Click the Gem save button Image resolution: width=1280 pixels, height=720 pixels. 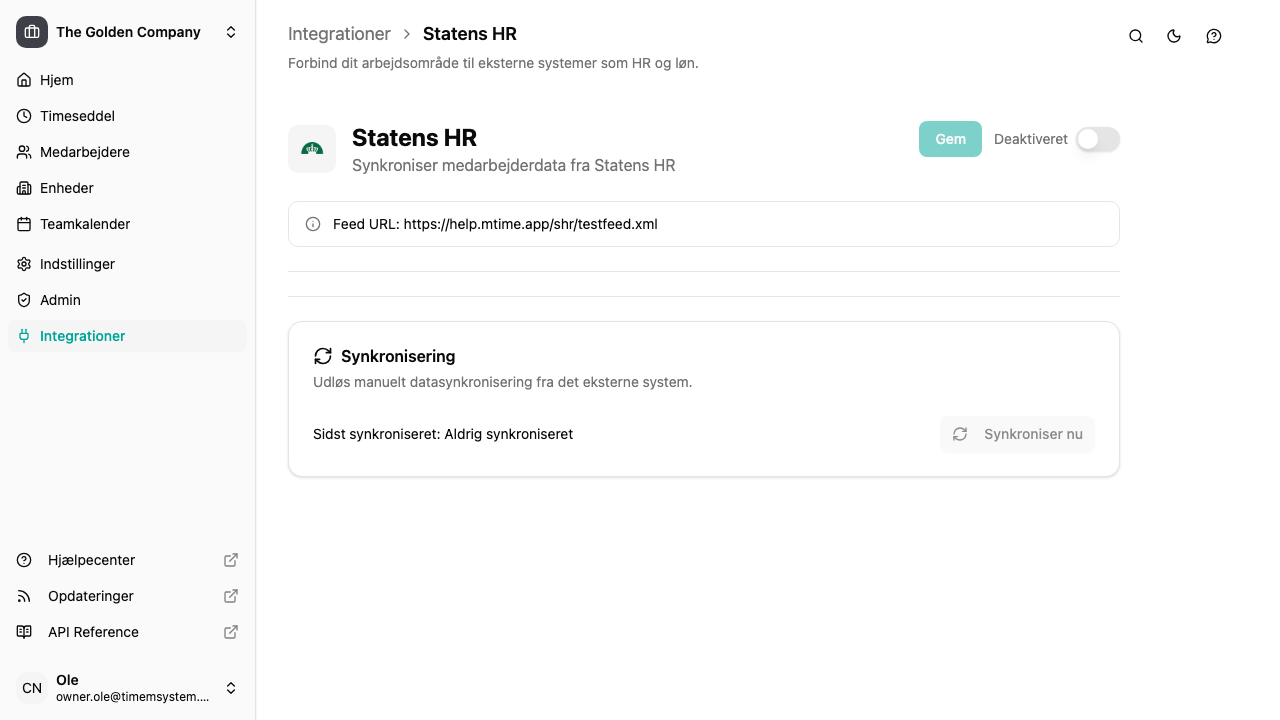point(950,139)
